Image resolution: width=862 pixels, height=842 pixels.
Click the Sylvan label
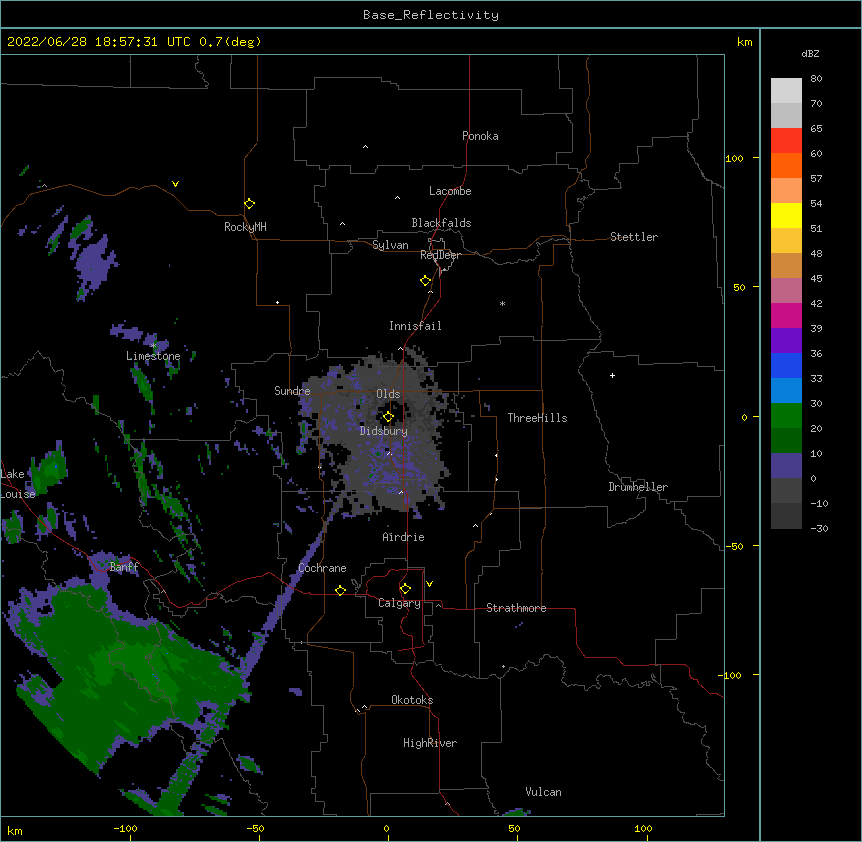coord(390,245)
